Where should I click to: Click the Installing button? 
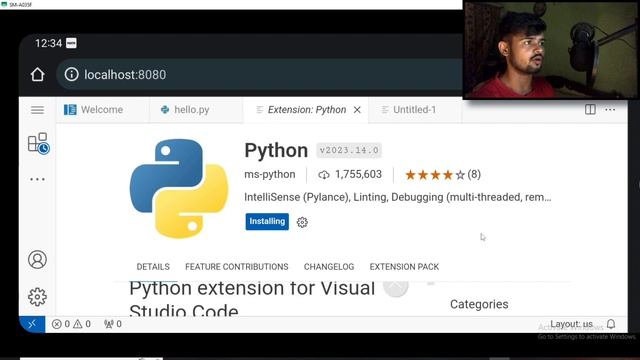tap(267, 221)
